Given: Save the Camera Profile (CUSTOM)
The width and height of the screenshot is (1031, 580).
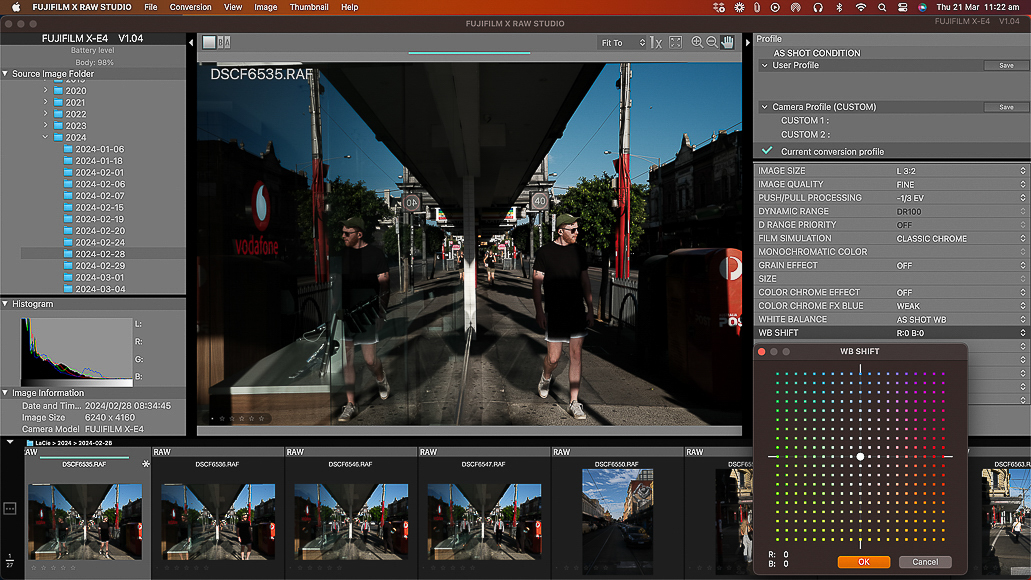Looking at the screenshot, I should point(1005,107).
